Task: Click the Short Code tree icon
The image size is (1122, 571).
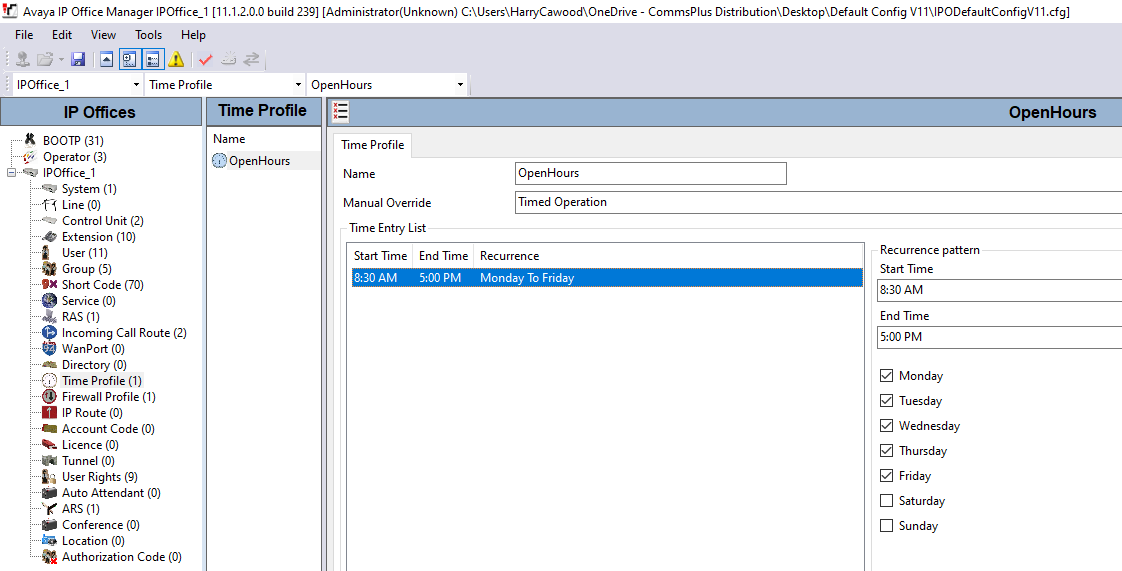Action: [x=49, y=285]
